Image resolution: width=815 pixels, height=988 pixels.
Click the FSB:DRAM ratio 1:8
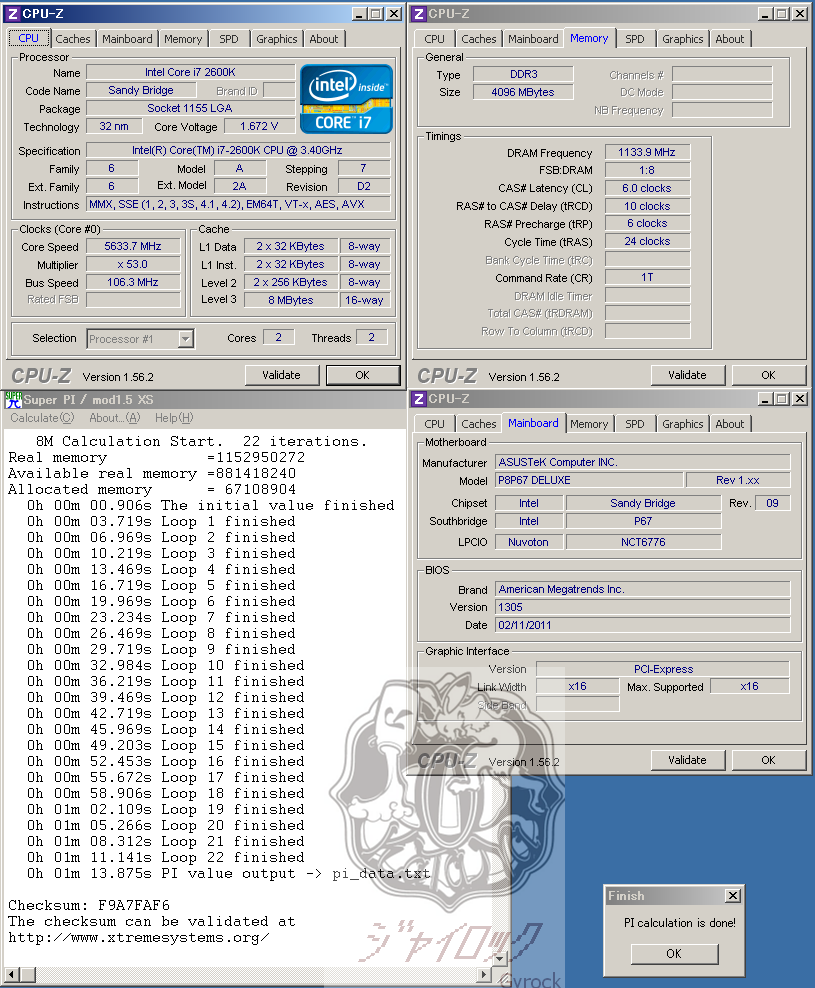[x=647, y=170]
